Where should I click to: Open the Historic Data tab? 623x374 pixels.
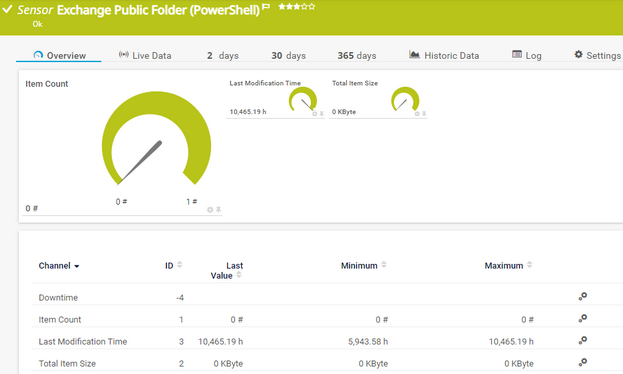[x=444, y=55]
